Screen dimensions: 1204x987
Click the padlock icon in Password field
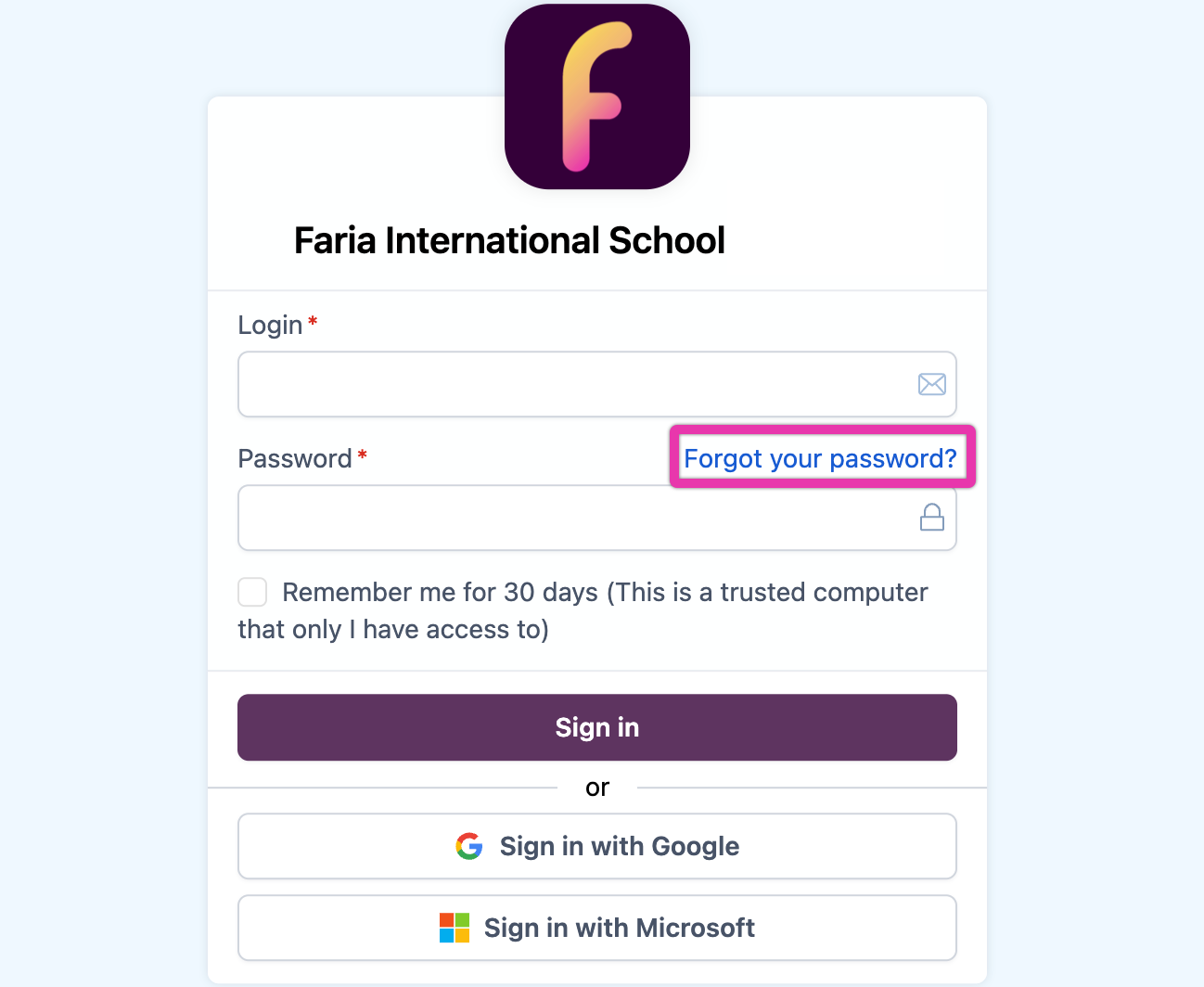(x=931, y=518)
